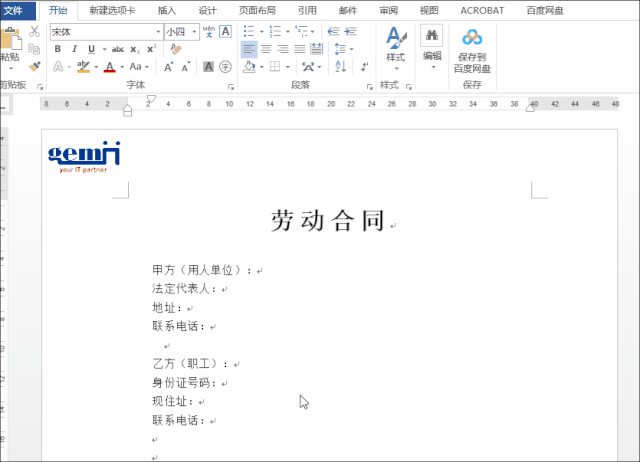The image size is (640, 462).
Task: Open the font name 宋体 dropdown
Action: tap(158, 32)
